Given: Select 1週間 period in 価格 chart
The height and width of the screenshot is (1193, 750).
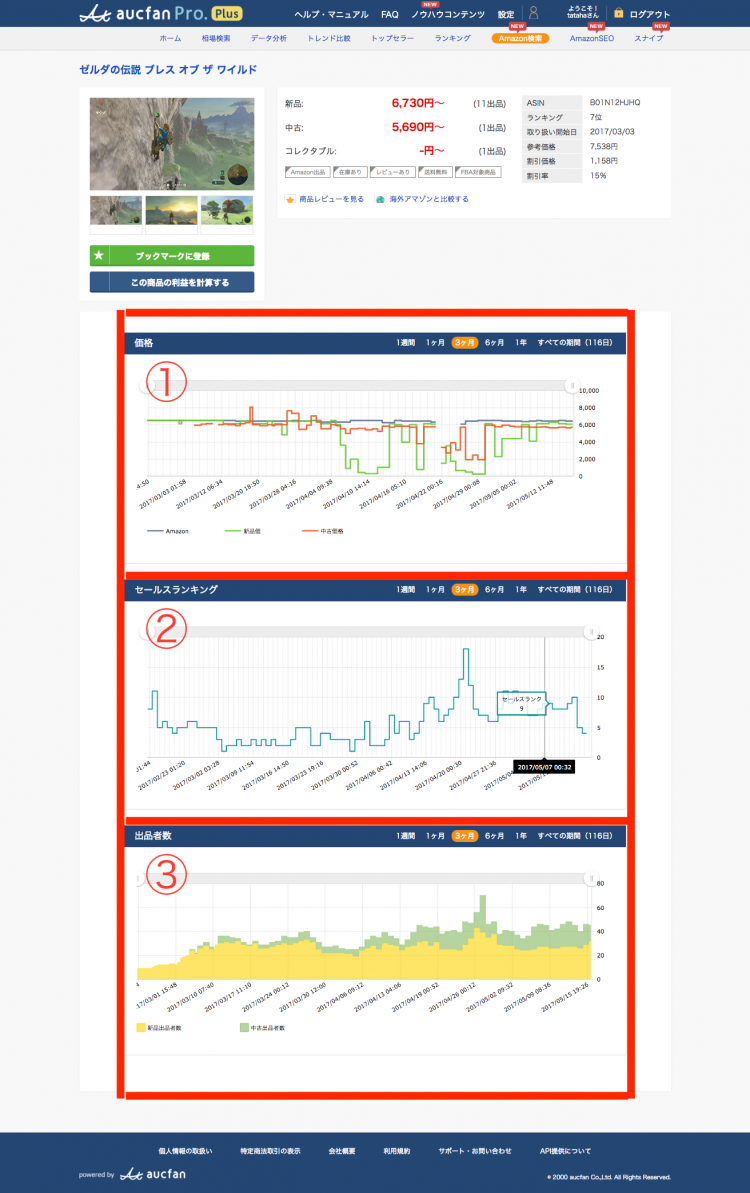Looking at the screenshot, I should click(x=405, y=343).
